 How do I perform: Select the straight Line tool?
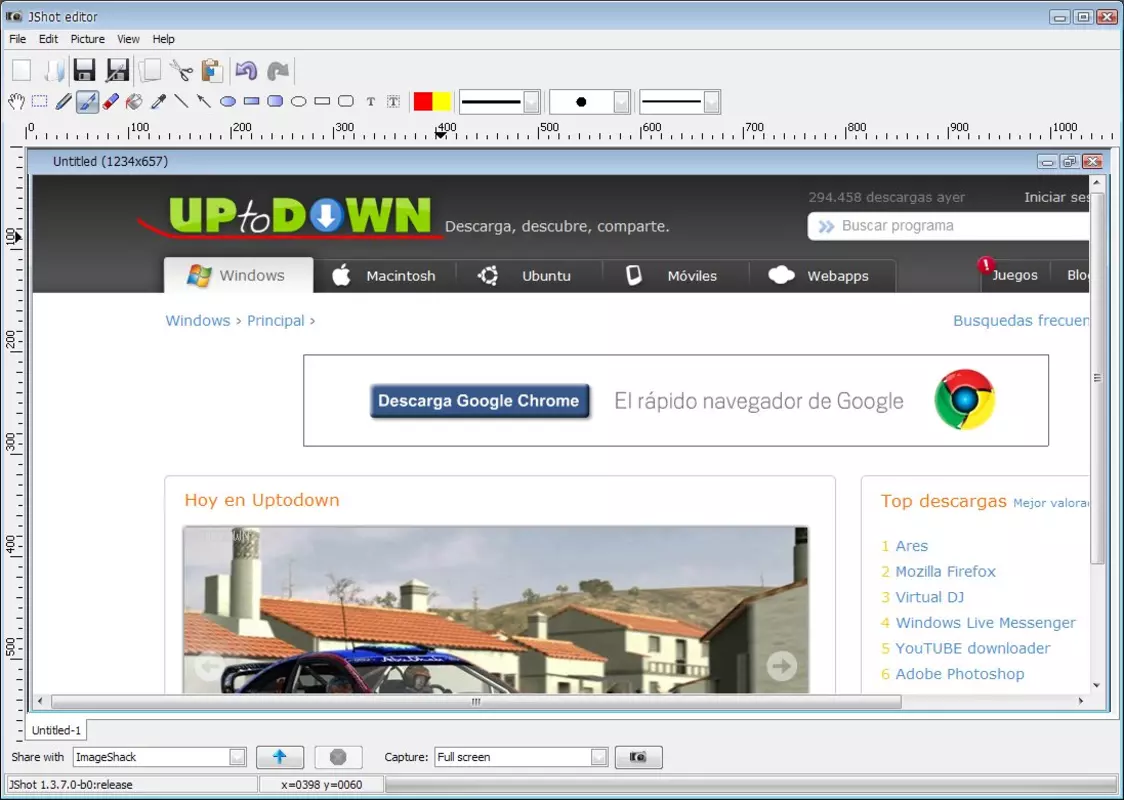181,102
